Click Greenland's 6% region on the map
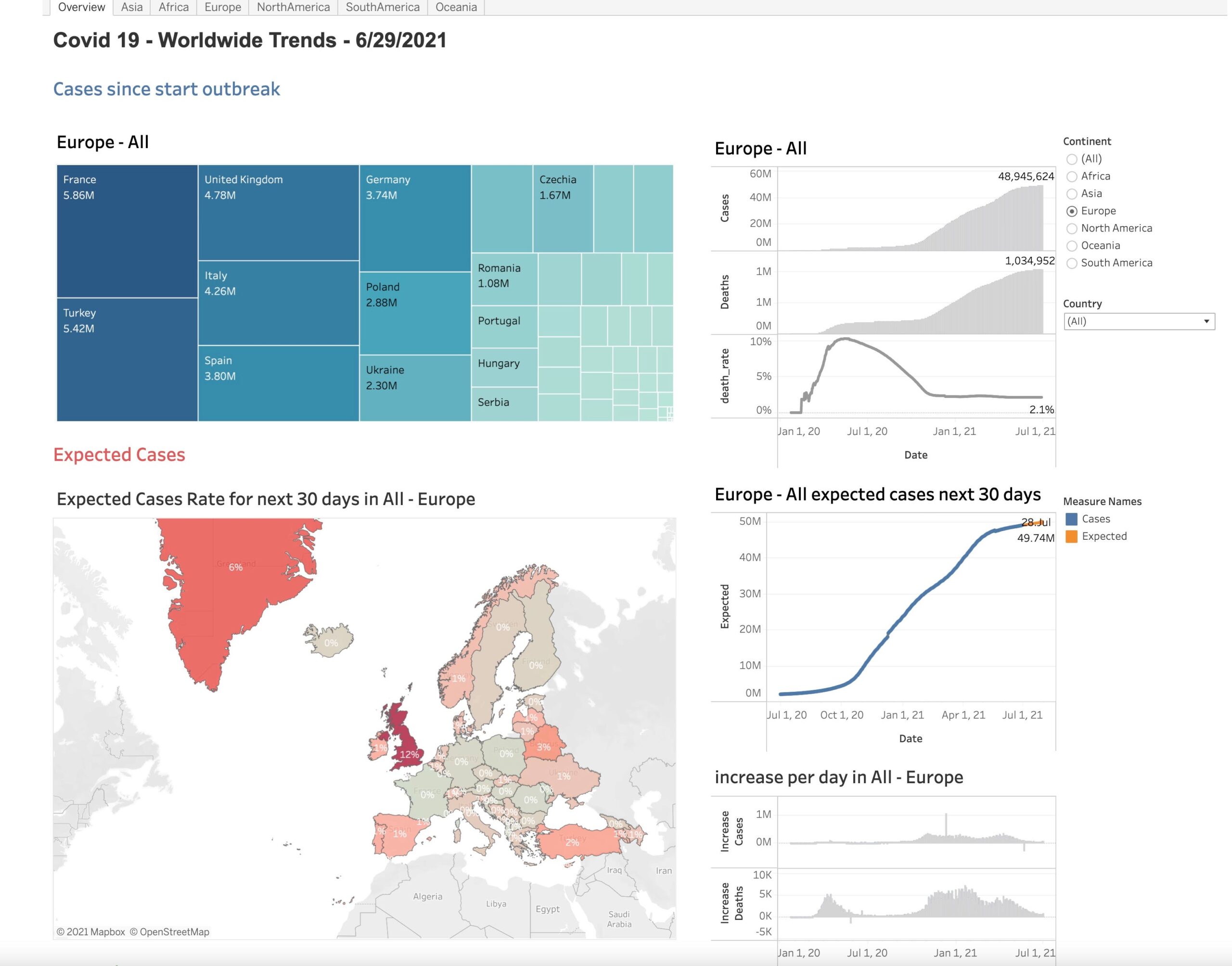Viewport: 1232px width, 966px height. point(235,567)
